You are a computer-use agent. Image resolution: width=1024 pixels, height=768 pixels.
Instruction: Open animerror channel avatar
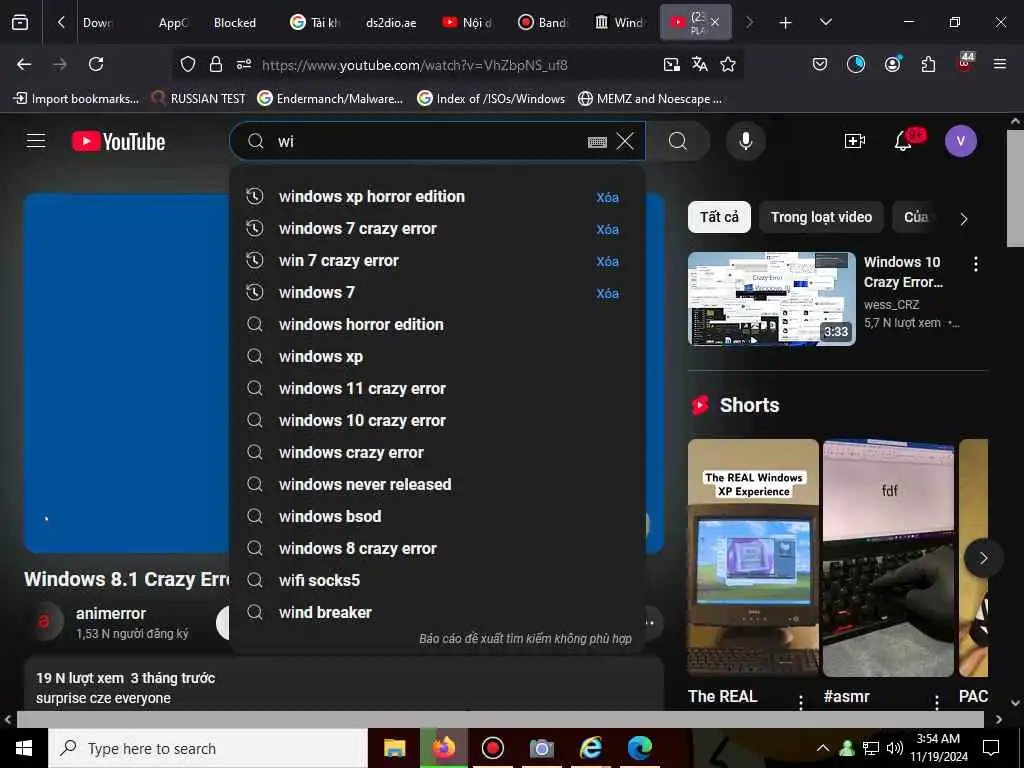click(x=44, y=621)
